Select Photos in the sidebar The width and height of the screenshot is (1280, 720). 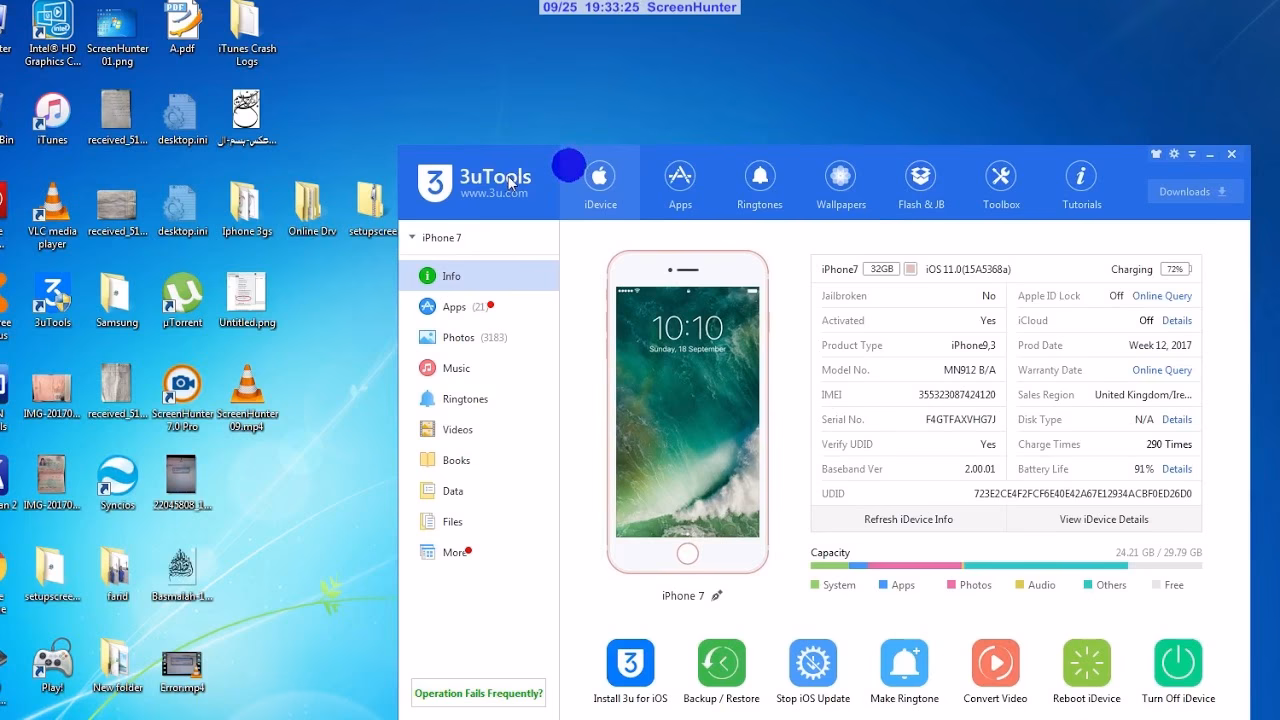click(458, 338)
